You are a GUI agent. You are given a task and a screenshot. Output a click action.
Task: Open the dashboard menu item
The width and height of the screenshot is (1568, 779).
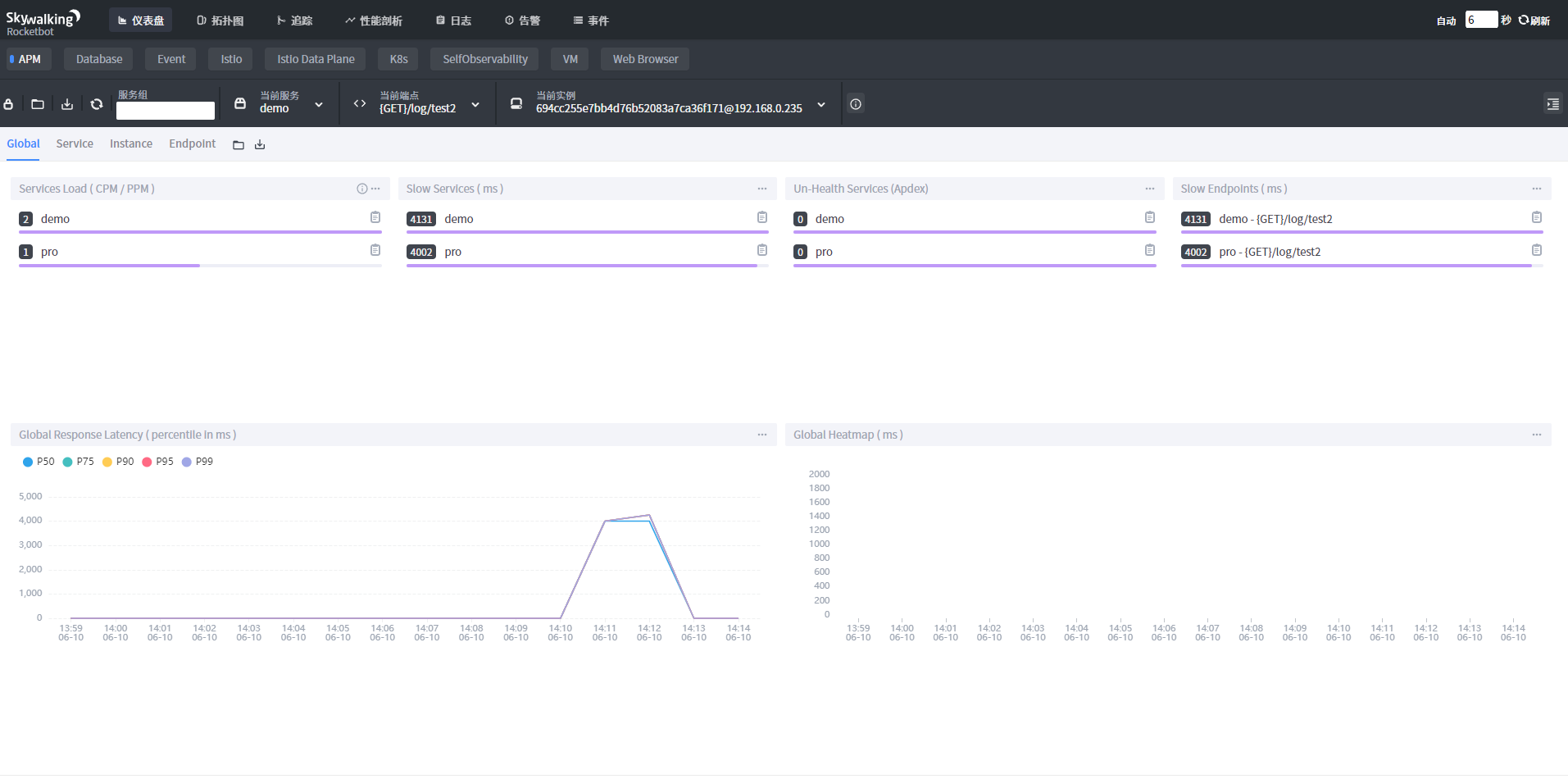coord(141,20)
